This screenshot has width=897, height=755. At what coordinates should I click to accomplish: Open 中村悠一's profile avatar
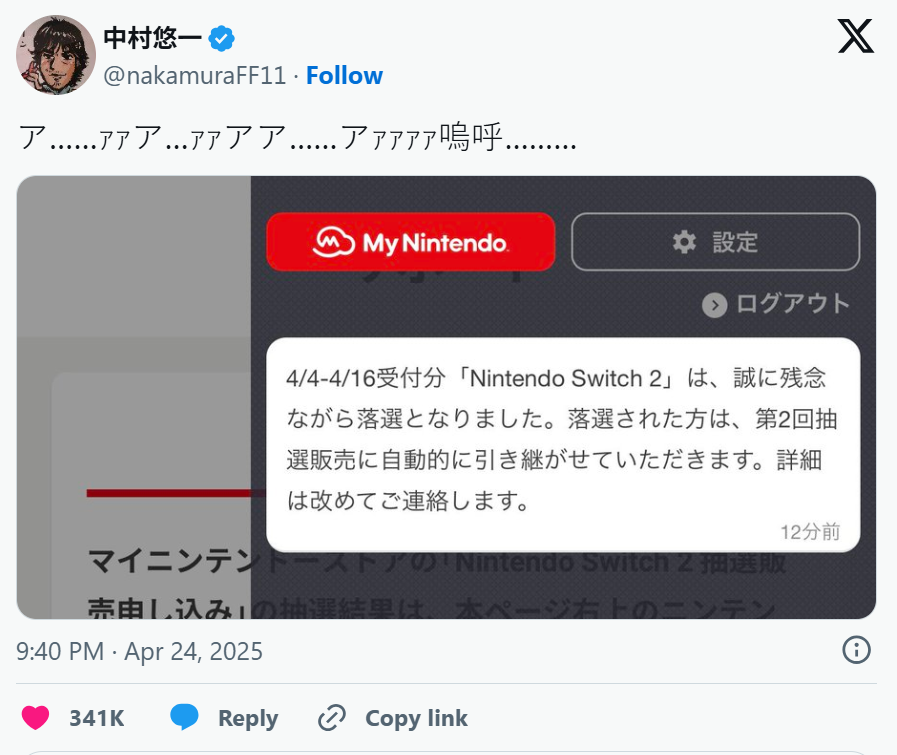point(56,55)
